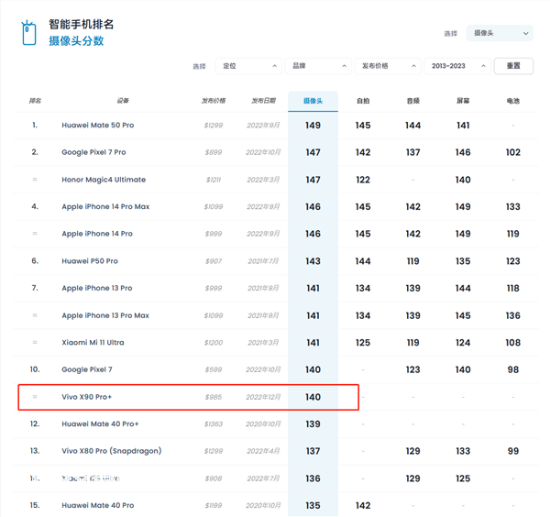Open Google Pixel 7 Pro device link

[x=94, y=152]
